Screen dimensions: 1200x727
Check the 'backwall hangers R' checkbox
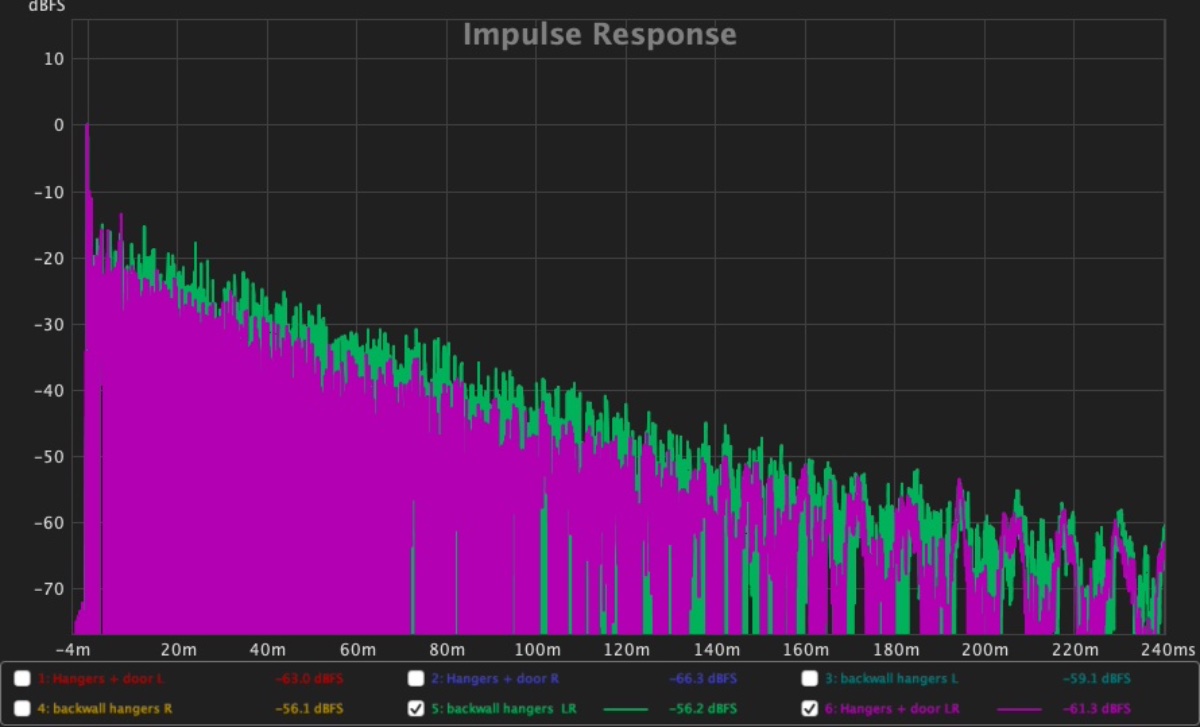tap(22, 708)
